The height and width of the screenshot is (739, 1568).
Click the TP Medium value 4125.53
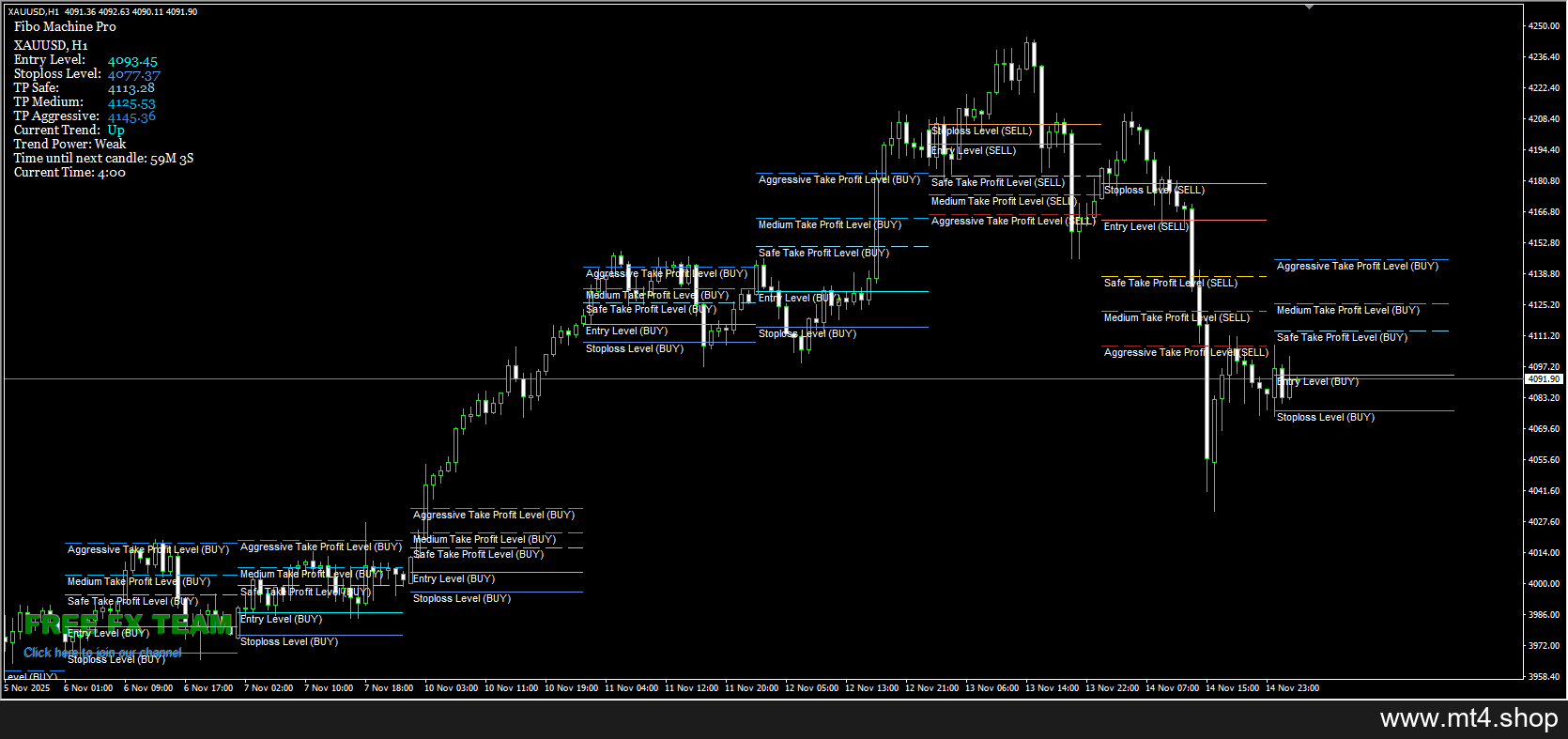[x=131, y=103]
